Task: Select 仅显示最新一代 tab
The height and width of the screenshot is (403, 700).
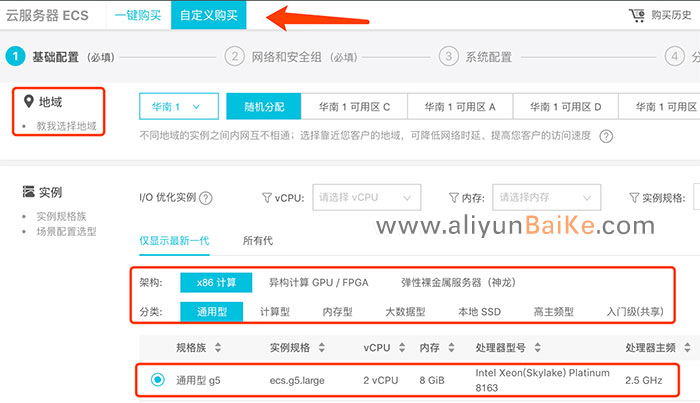Action: coord(174,241)
